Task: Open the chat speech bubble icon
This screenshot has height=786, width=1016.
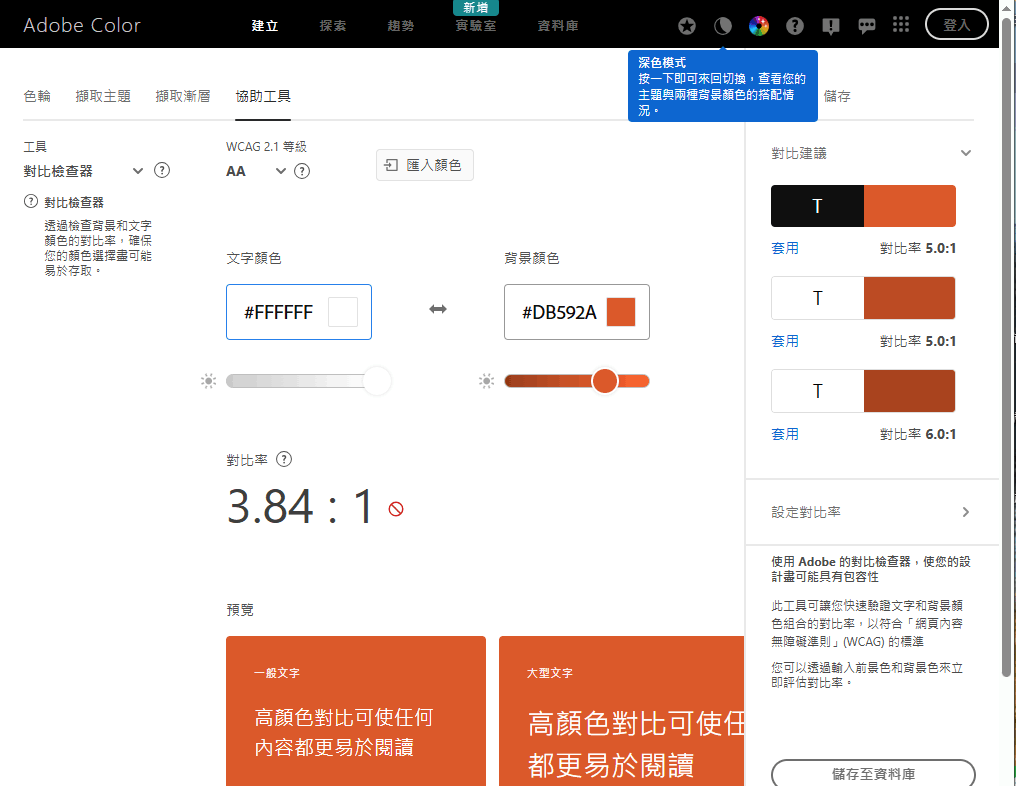Action: (867, 26)
